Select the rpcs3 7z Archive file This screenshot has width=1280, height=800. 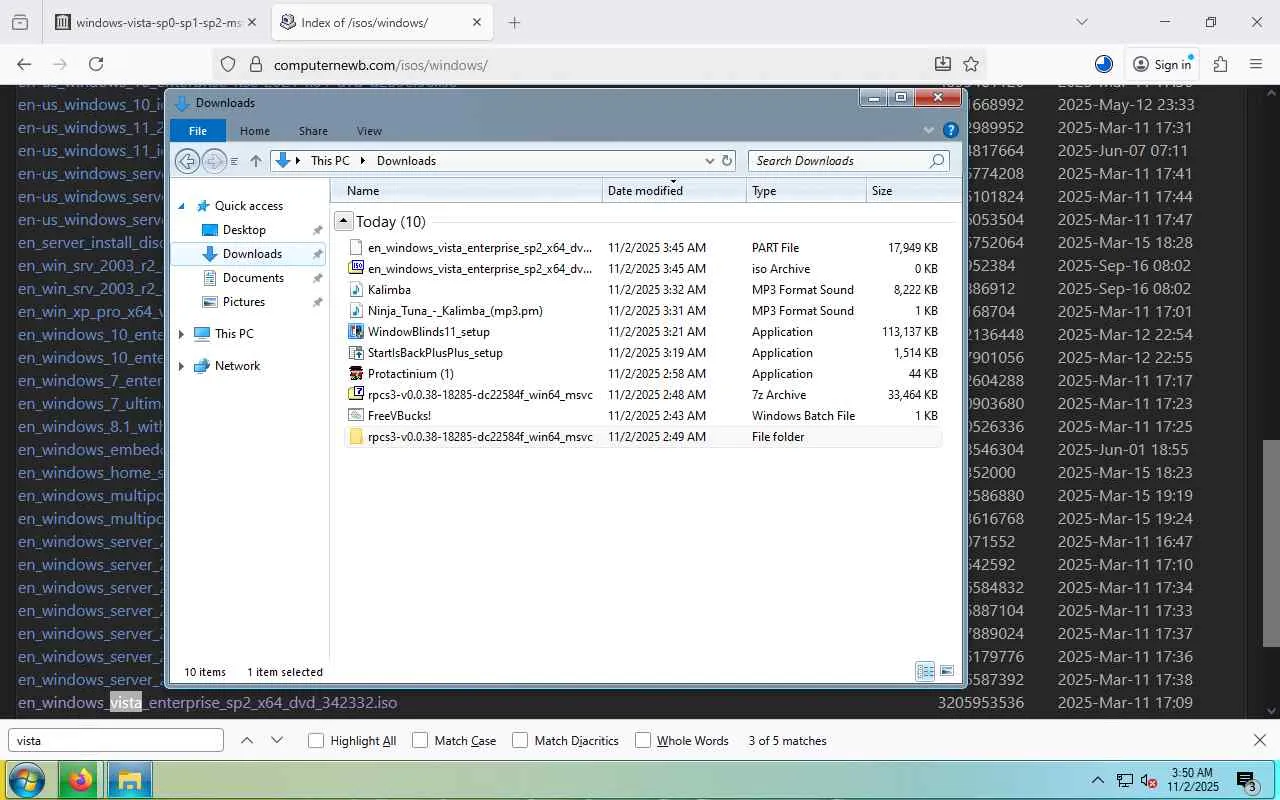pyautogui.click(x=643, y=395)
